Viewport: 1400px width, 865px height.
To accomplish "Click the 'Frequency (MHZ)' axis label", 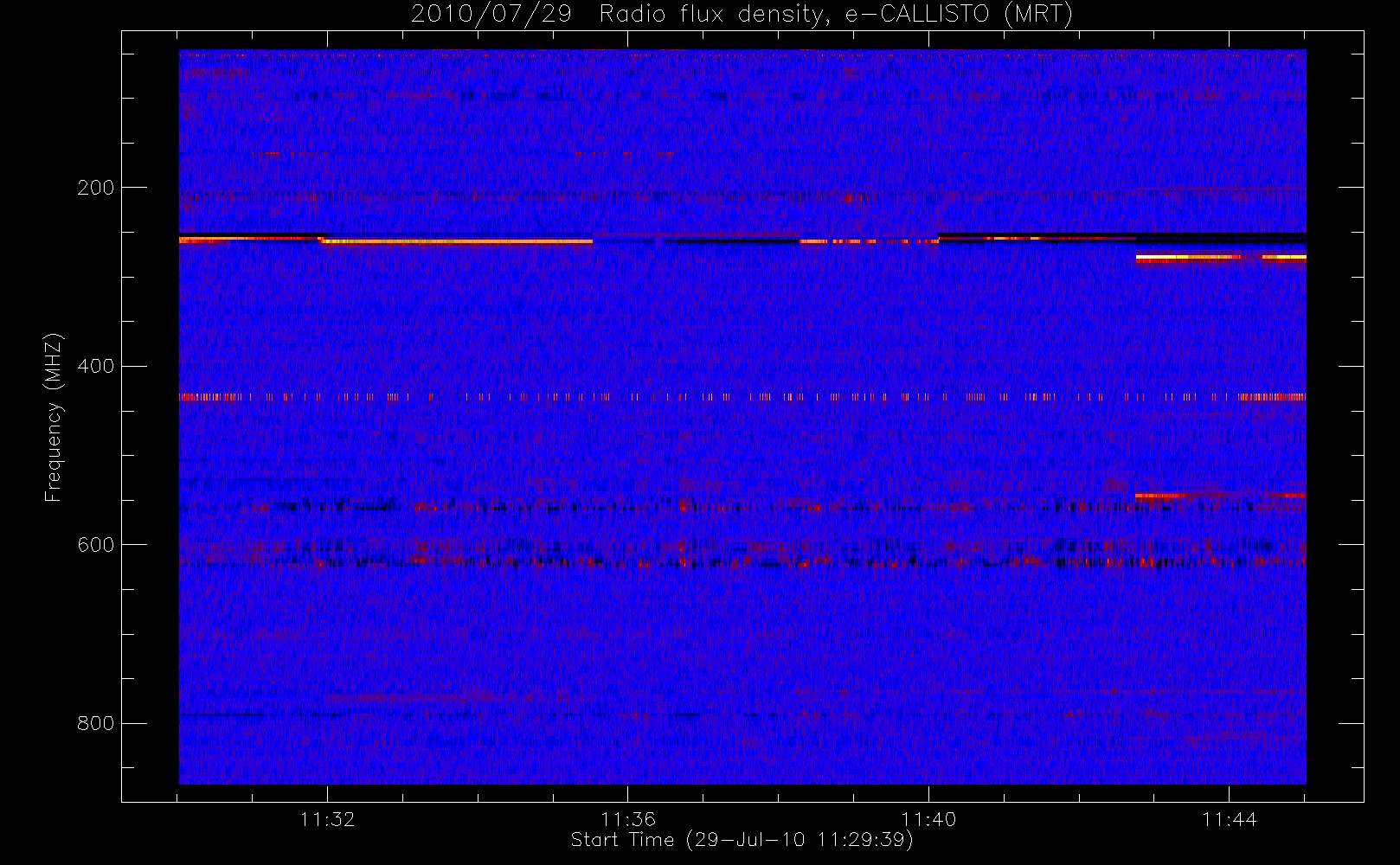I will [x=54, y=417].
